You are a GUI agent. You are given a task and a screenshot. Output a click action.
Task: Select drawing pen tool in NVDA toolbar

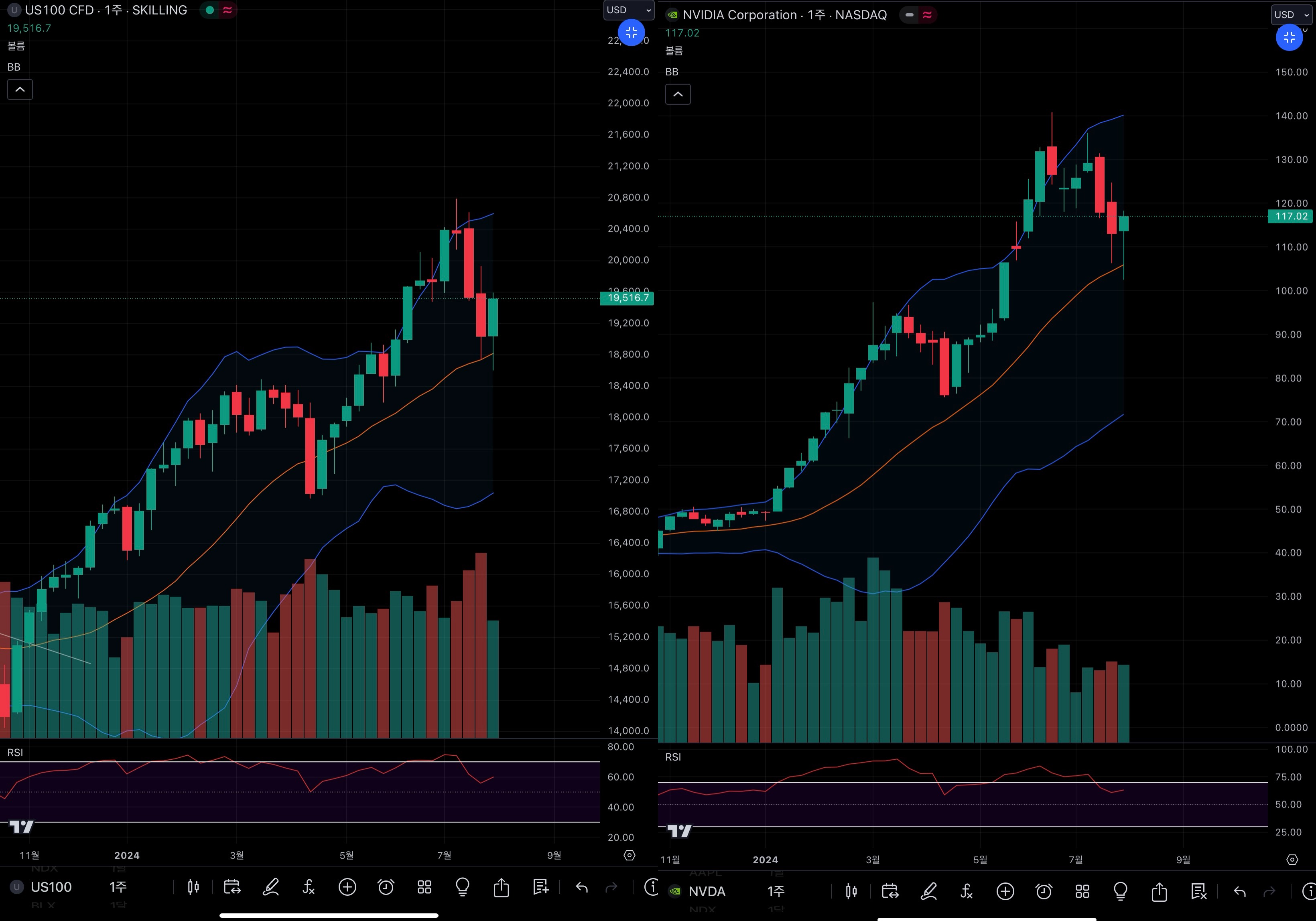coord(928,891)
